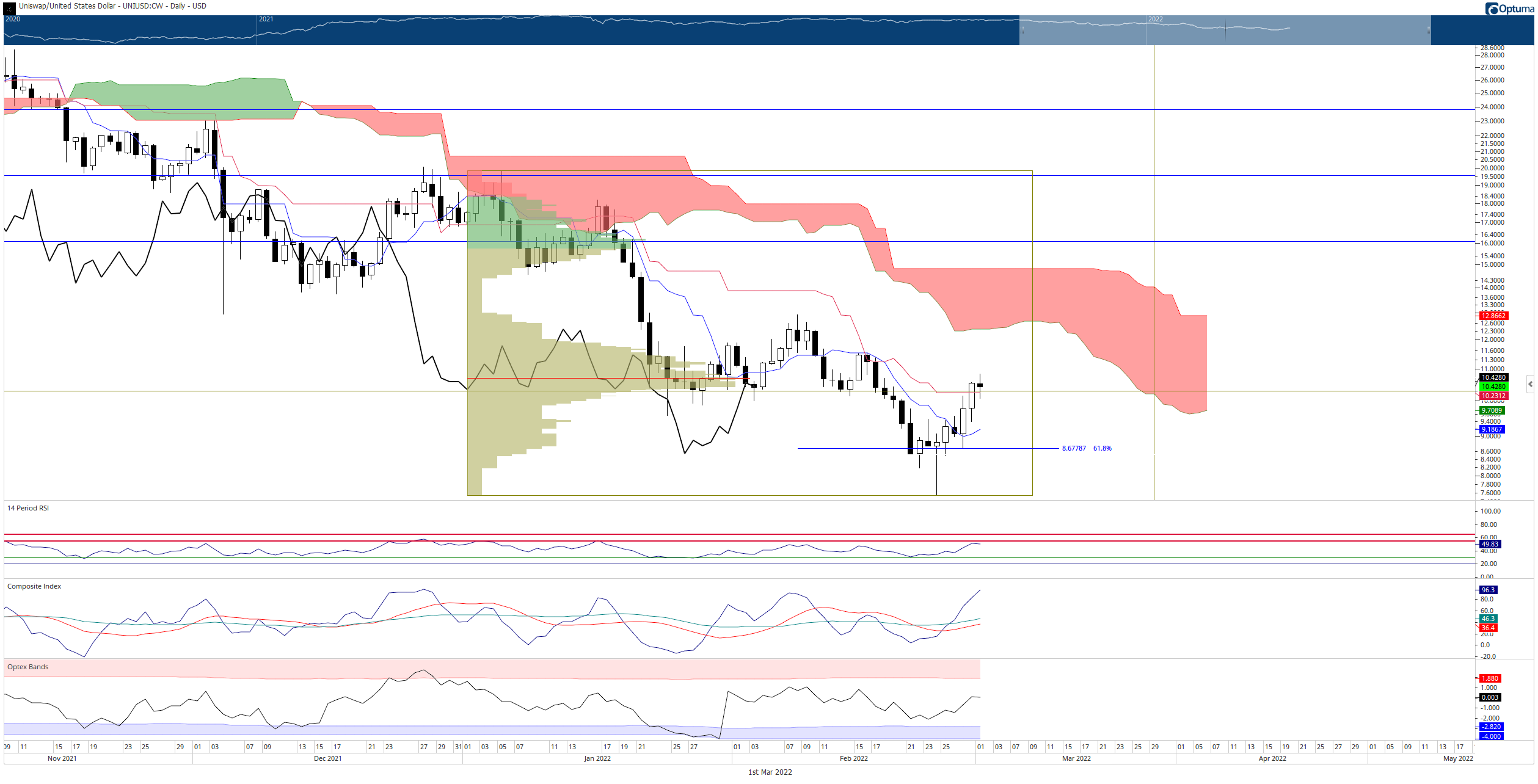
Task: Select the 12.8662 red price tag
Action: tap(1494, 316)
